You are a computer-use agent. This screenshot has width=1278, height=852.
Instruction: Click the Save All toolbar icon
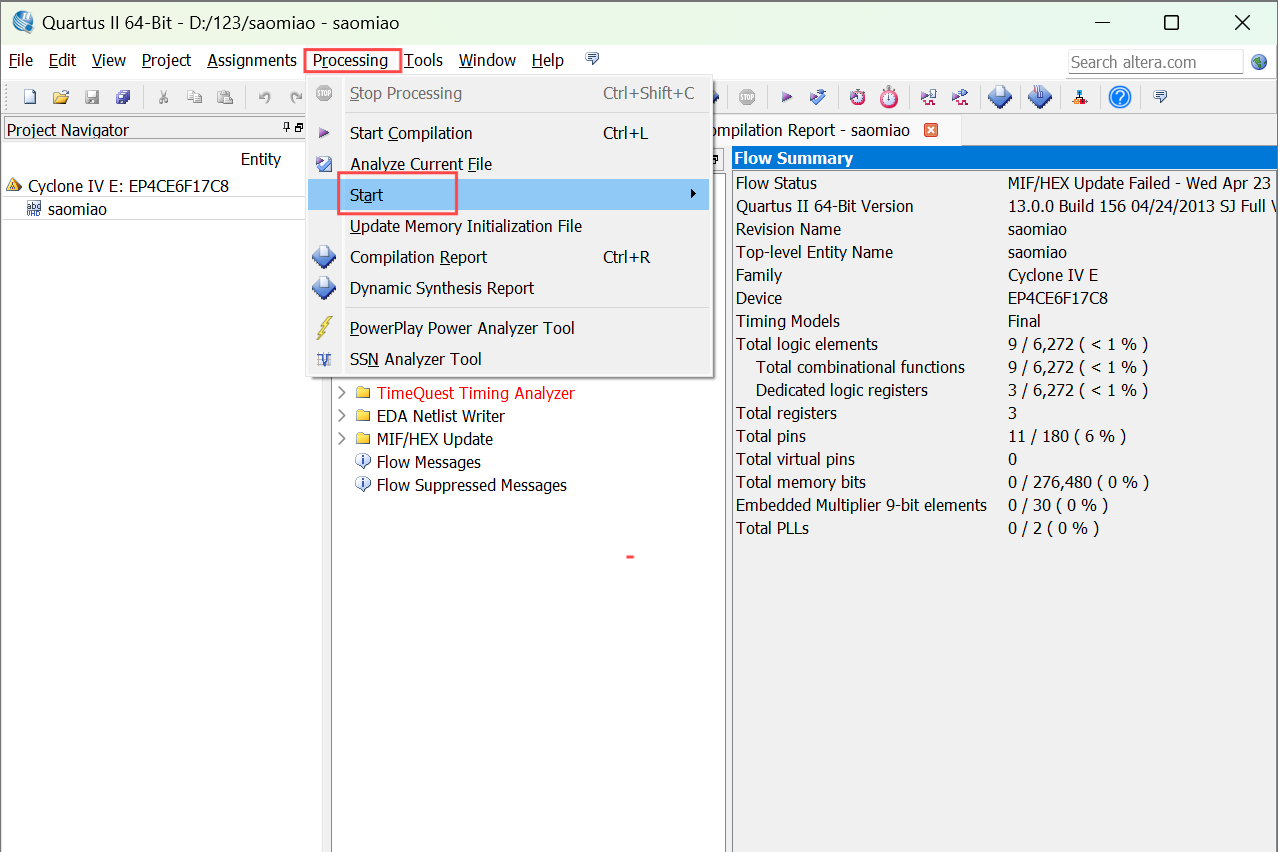tap(123, 97)
